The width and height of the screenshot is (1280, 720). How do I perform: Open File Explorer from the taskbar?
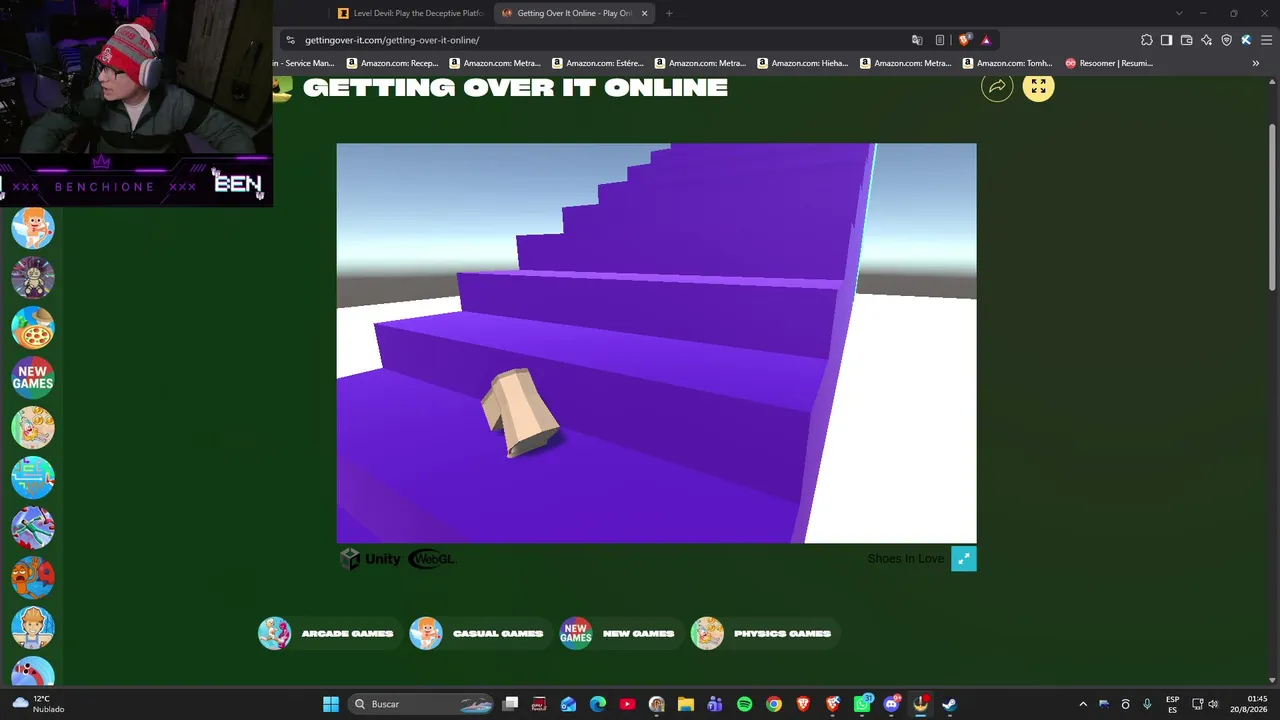(686, 704)
